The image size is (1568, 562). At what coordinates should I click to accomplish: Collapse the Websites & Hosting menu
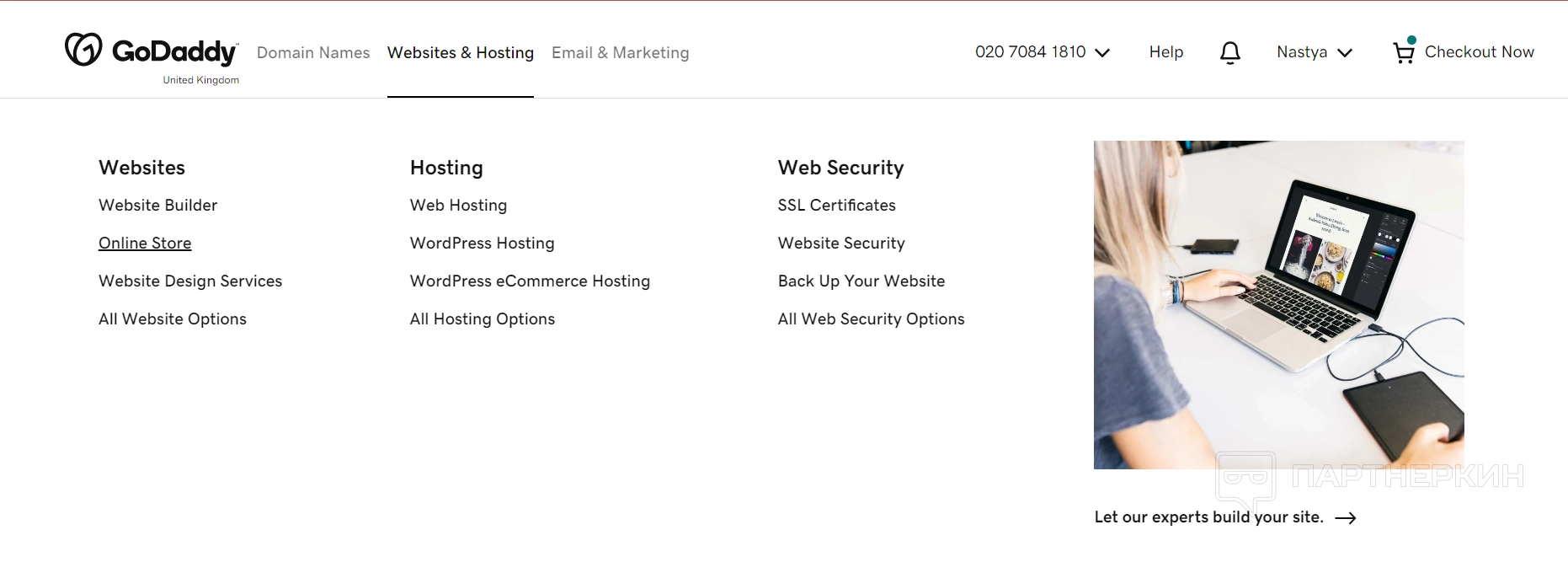point(460,53)
